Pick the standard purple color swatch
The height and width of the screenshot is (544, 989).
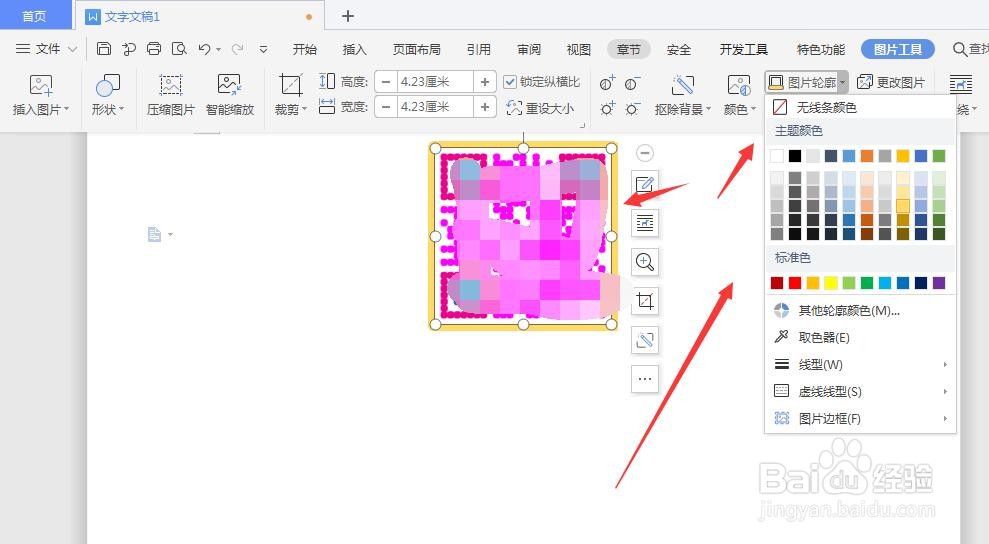tap(939, 283)
